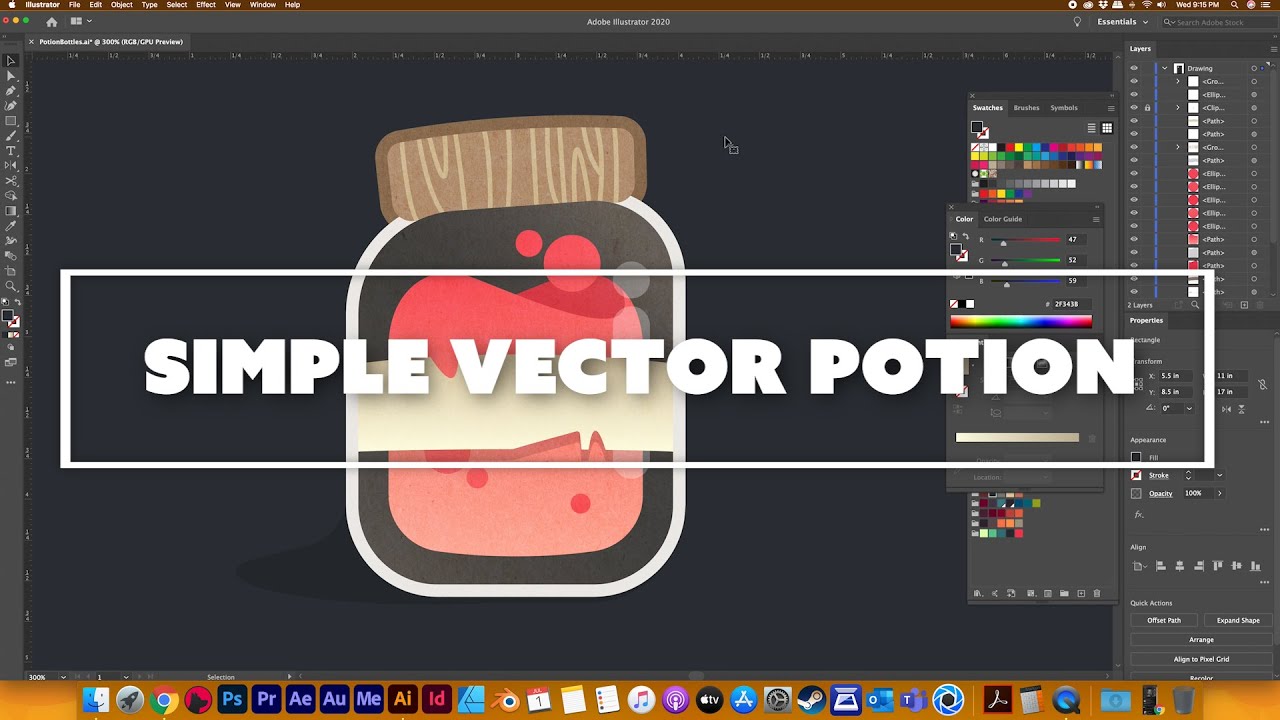Image resolution: width=1280 pixels, height=720 pixels.
Task: Open Photoshop from the Dock
Action: (x=232, y=700)
